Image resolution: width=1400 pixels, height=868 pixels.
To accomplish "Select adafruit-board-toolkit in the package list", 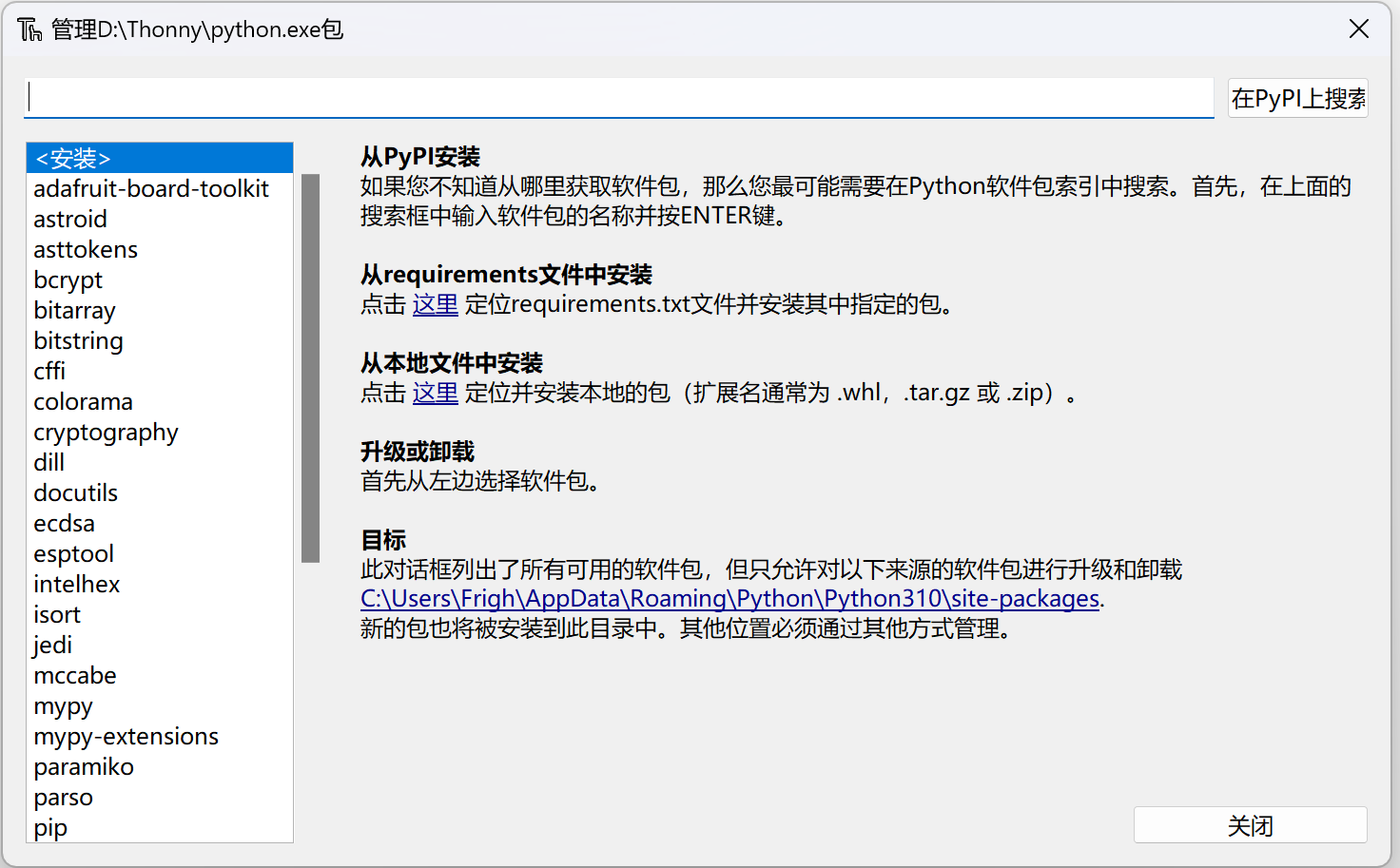I will (151, 188).
